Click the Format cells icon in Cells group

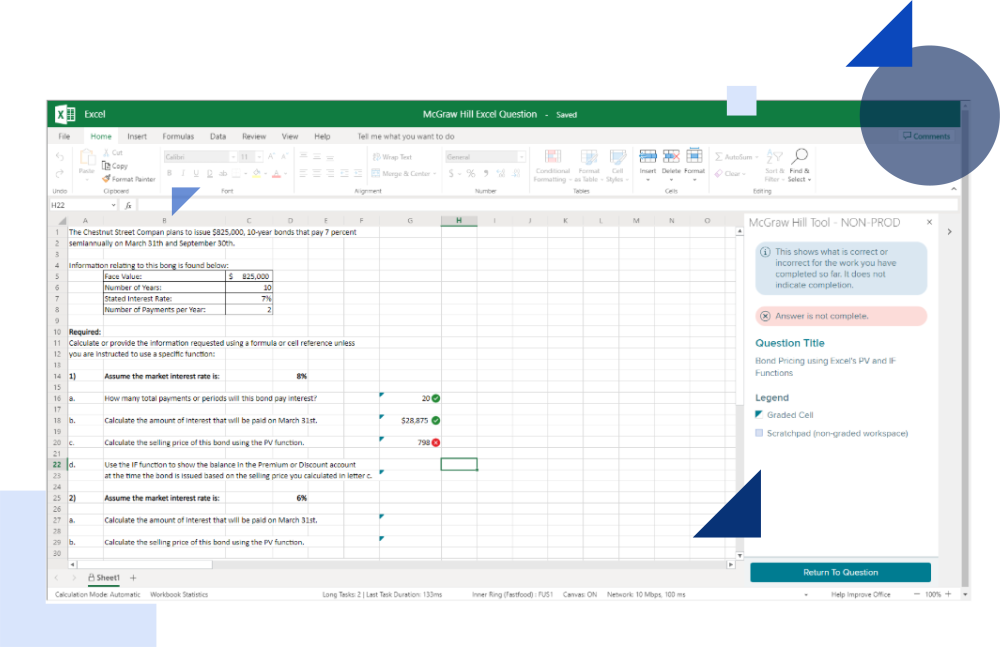694,156
